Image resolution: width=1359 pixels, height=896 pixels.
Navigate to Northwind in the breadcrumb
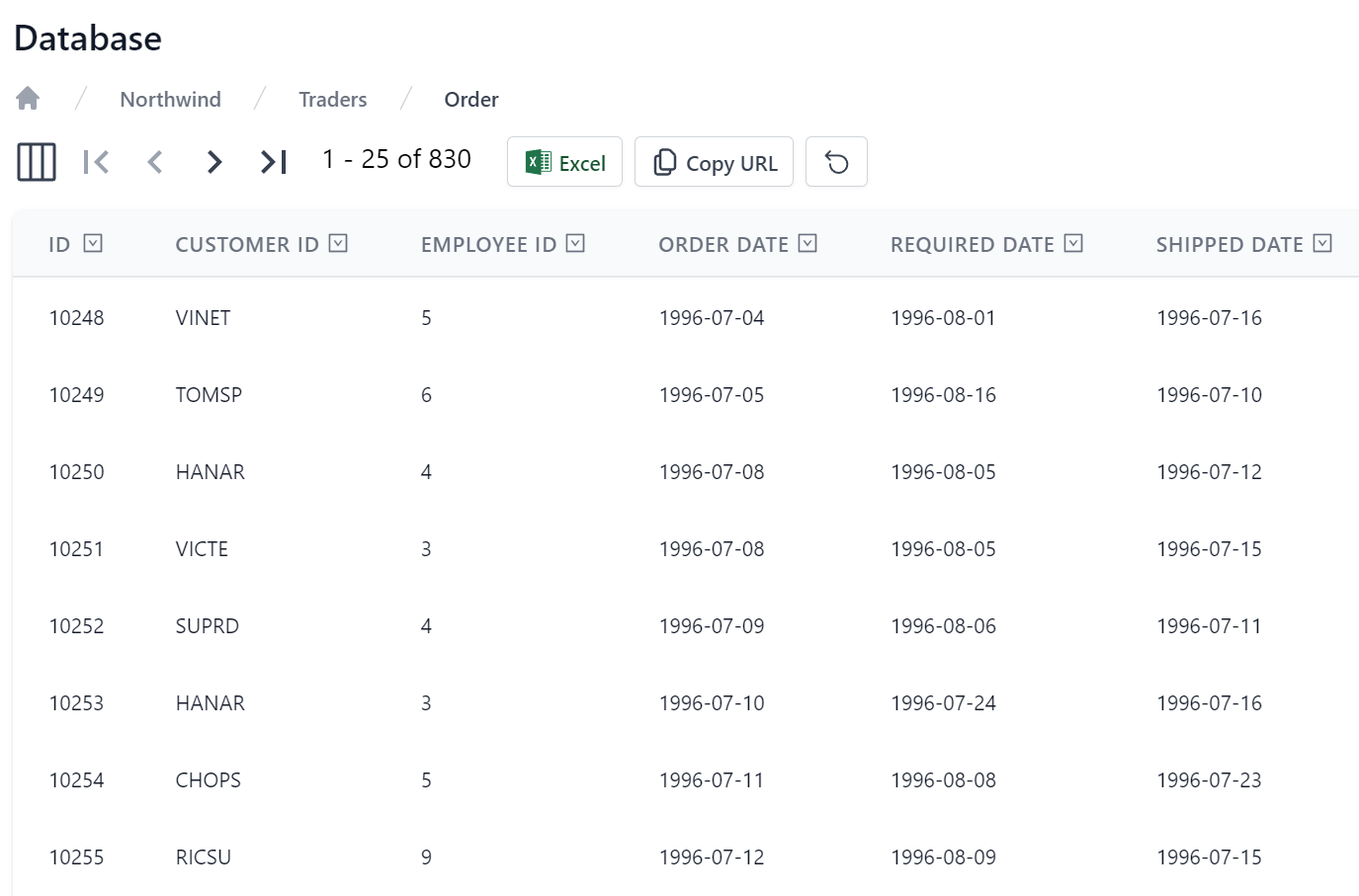170,99
